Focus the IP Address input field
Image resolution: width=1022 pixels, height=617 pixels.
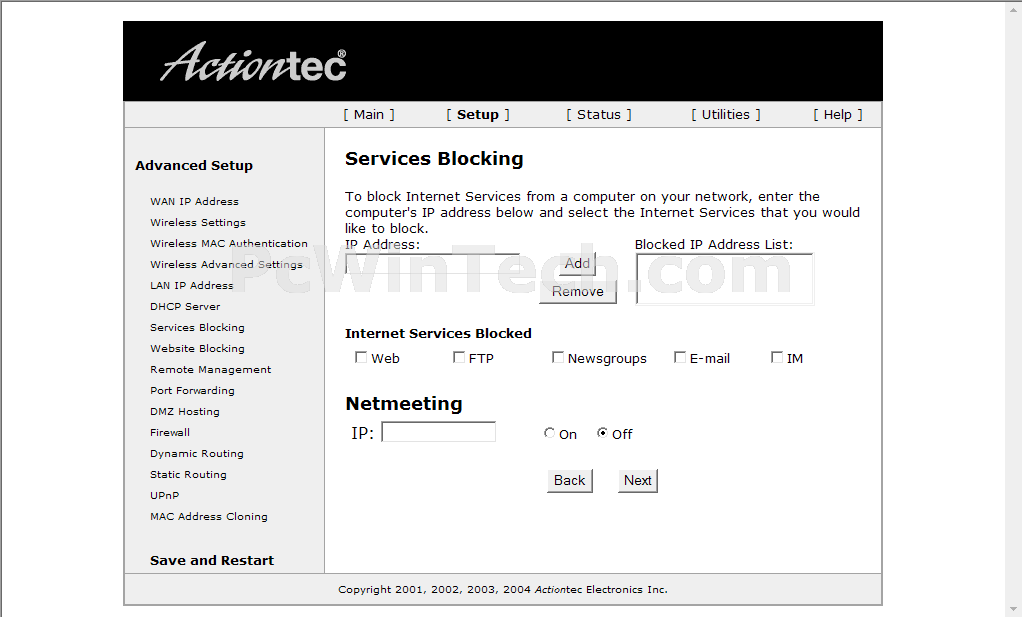[x=432, y=263]
